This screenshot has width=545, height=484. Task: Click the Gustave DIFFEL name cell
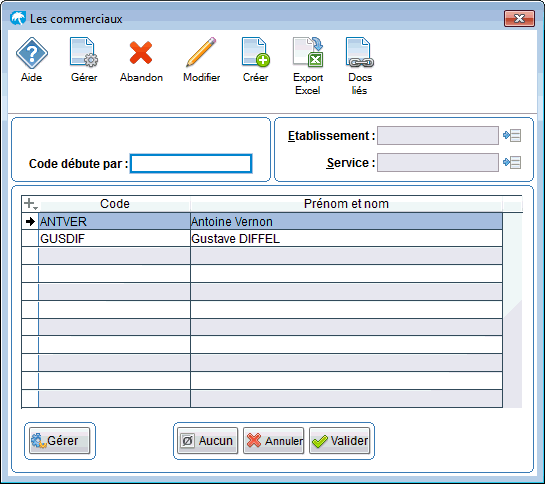(346, 239)
